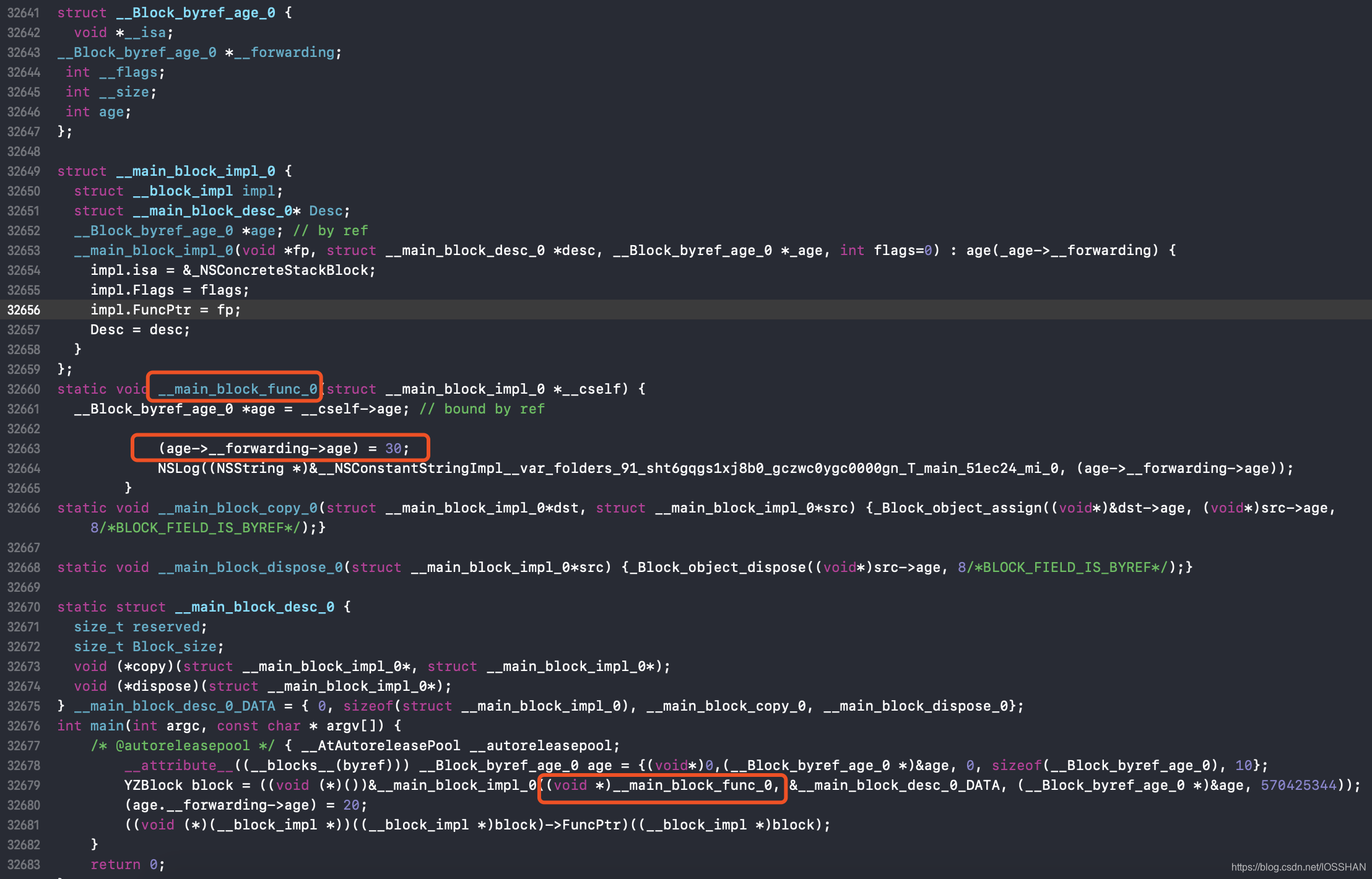Viewport: 1372px width, 879px height.
Task: Click 'struct __block_impl impl;' line
Action: coord(179,191)
